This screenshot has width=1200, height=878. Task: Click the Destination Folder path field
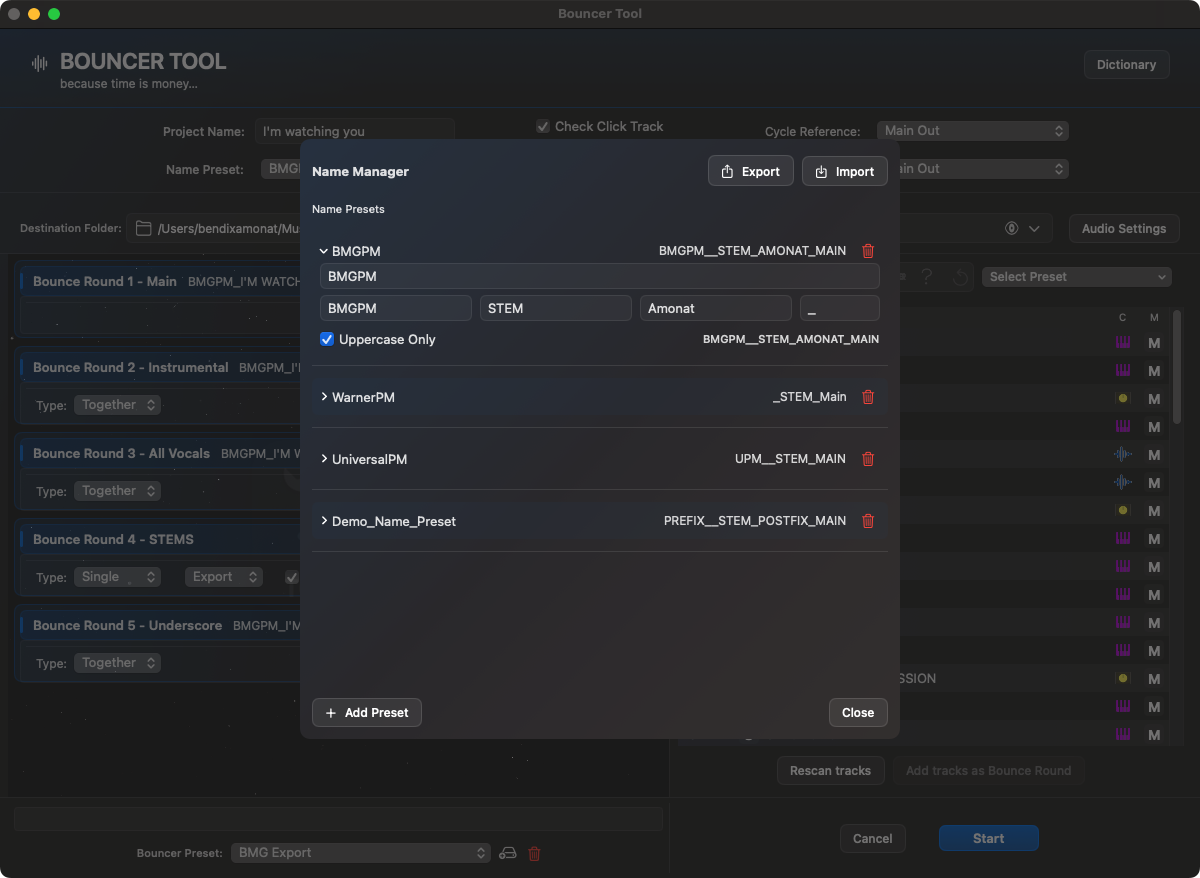tap(214, 229)
